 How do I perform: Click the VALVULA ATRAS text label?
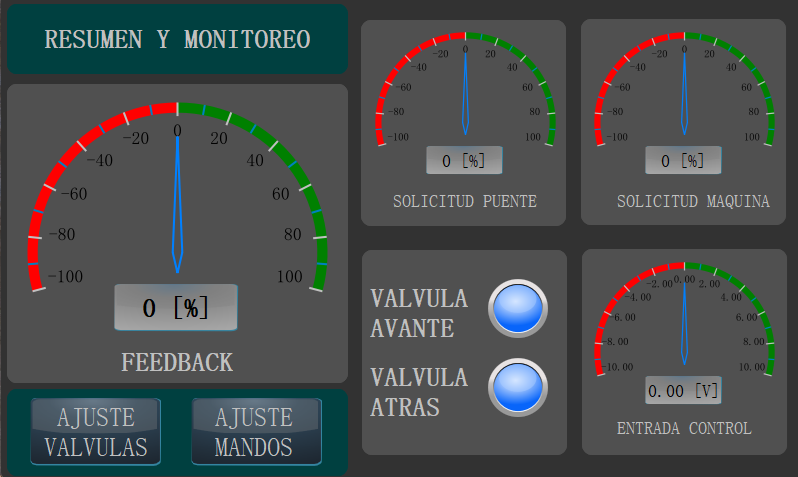[x=419, y=392]
